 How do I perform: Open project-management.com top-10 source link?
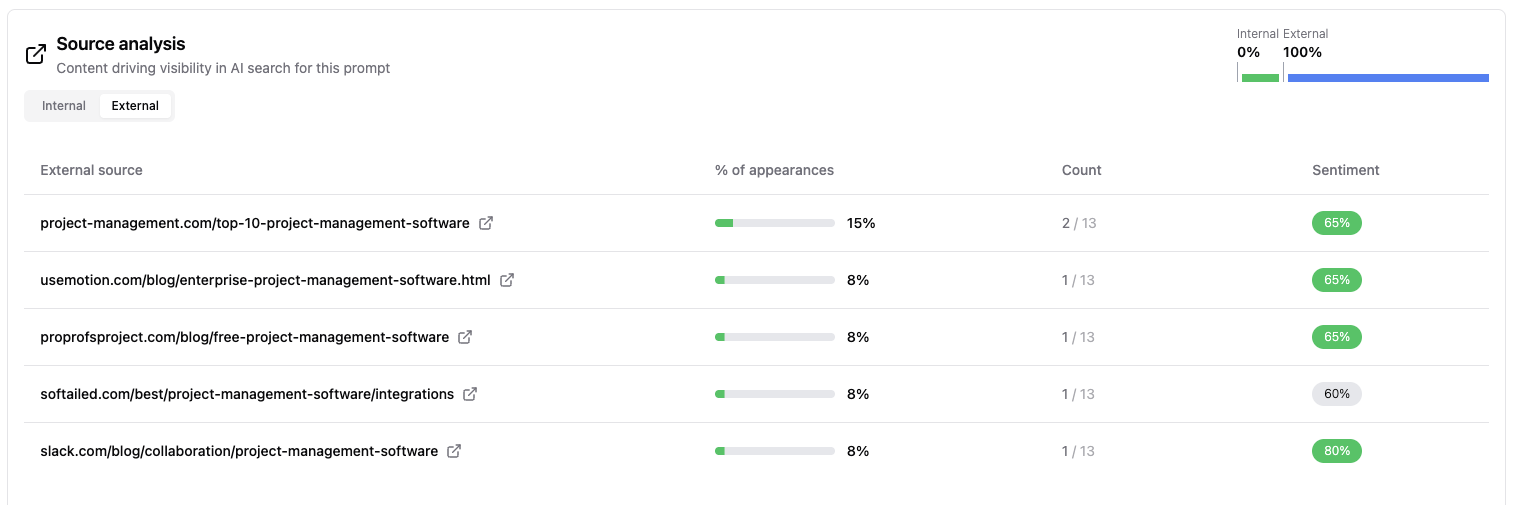[x=255, y=223]
